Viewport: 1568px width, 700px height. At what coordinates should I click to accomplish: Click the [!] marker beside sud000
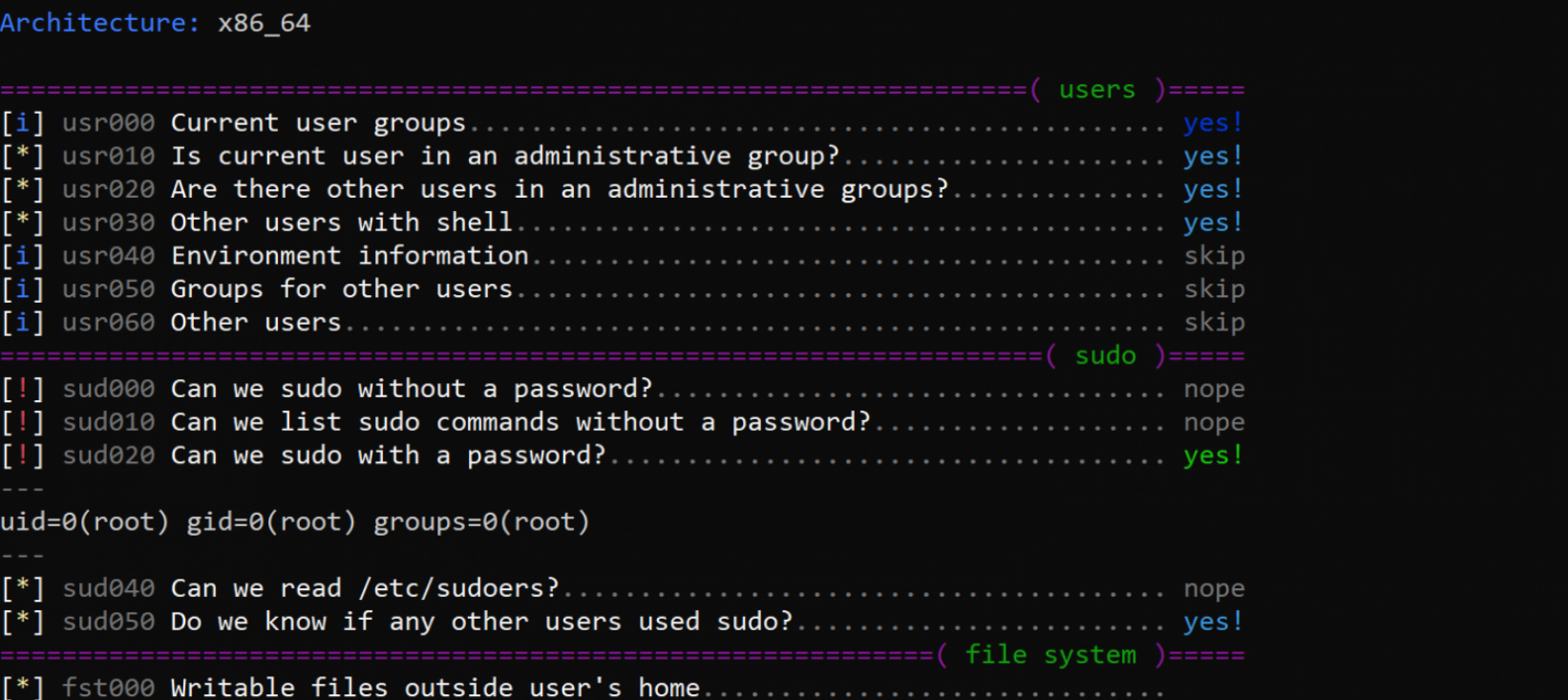click(22, 390)
